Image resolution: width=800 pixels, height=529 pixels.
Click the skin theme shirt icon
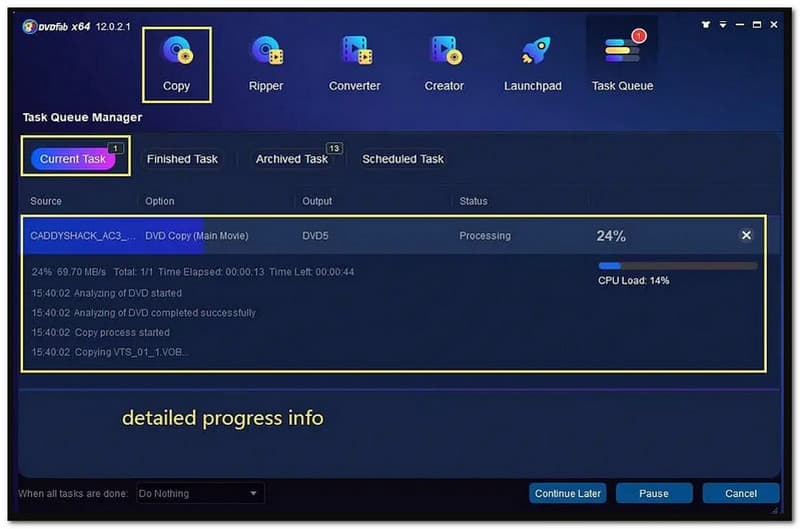[x=708, y=26]
